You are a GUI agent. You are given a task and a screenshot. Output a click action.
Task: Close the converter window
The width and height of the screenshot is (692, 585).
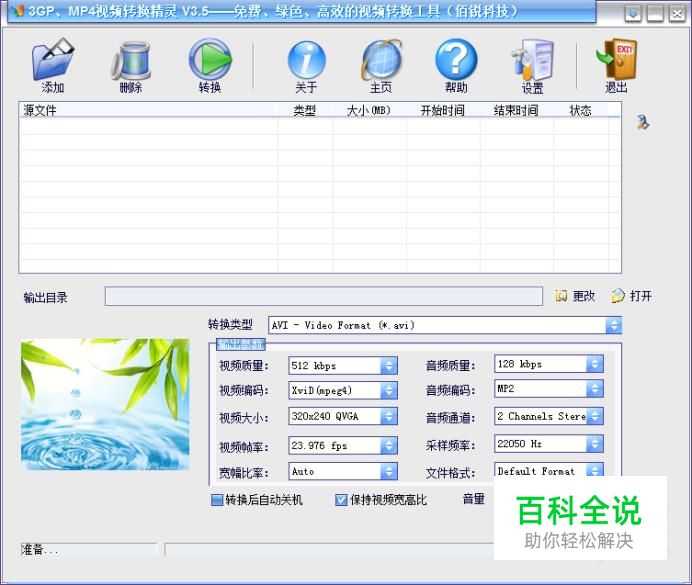click(677, 14)
